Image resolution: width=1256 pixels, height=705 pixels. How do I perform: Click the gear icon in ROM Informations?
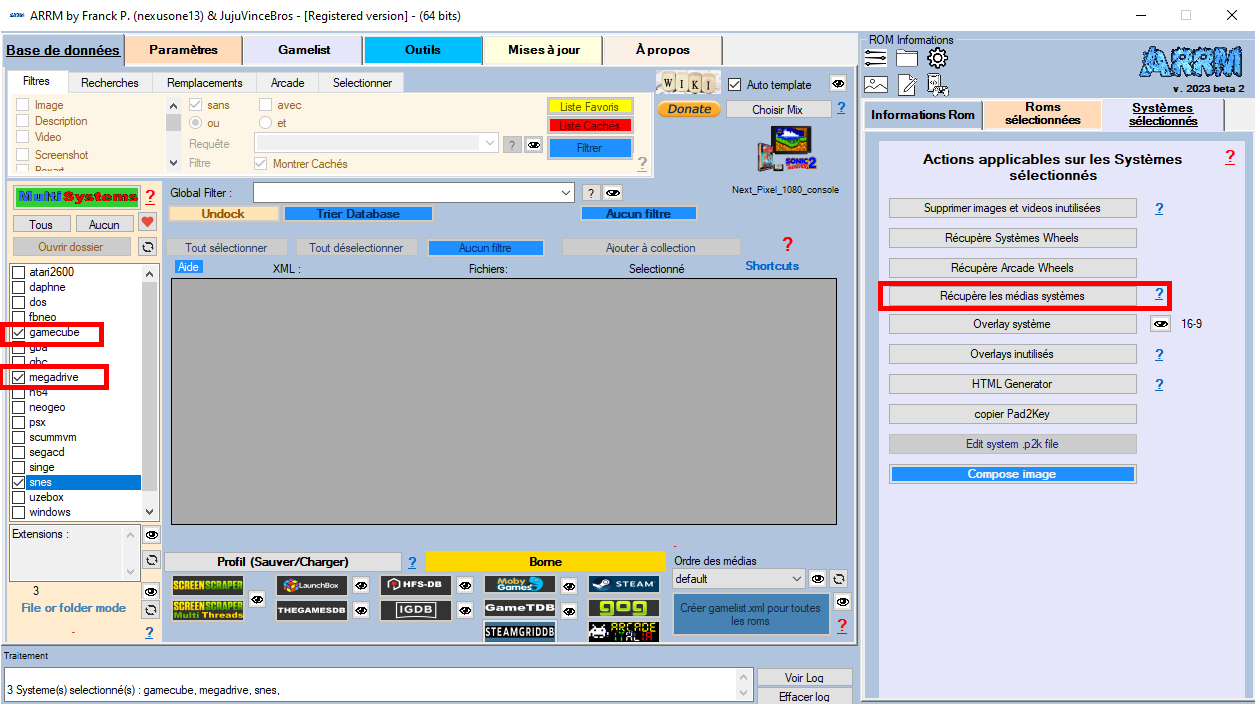coord(937,59)
